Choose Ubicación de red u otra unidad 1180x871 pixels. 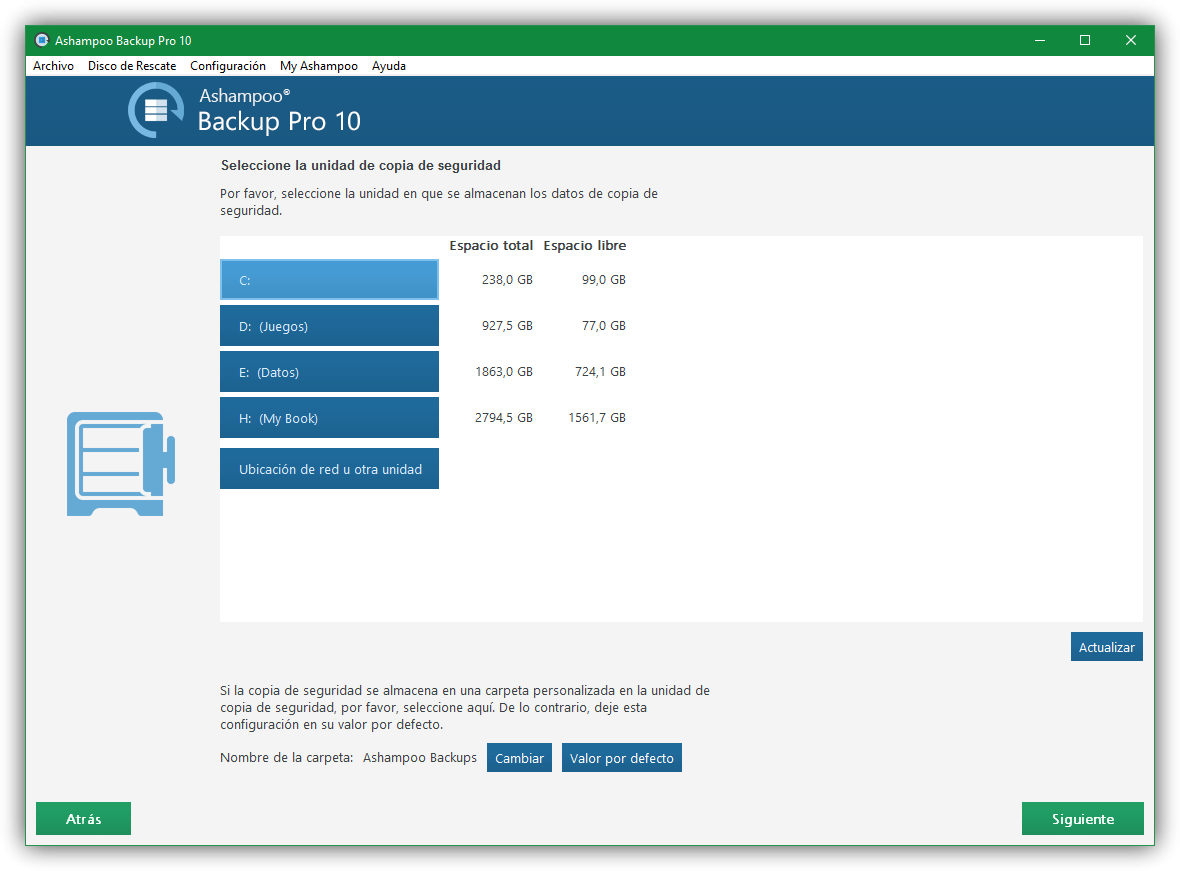click(329, 469)
